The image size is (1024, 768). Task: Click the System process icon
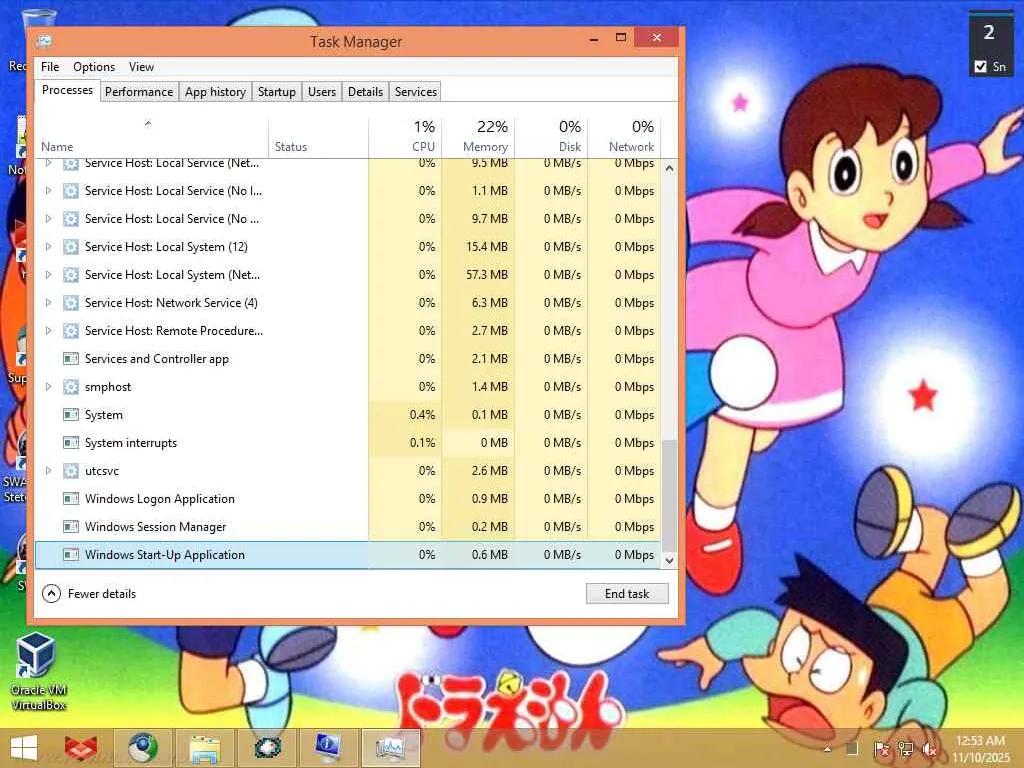pyautogui.click(x=71, y=415)
